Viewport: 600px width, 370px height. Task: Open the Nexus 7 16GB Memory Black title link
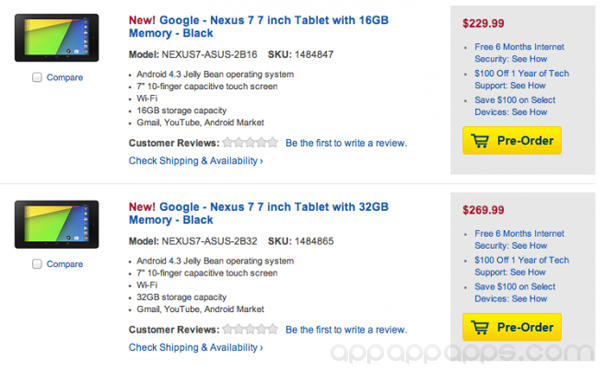point(259,26)
